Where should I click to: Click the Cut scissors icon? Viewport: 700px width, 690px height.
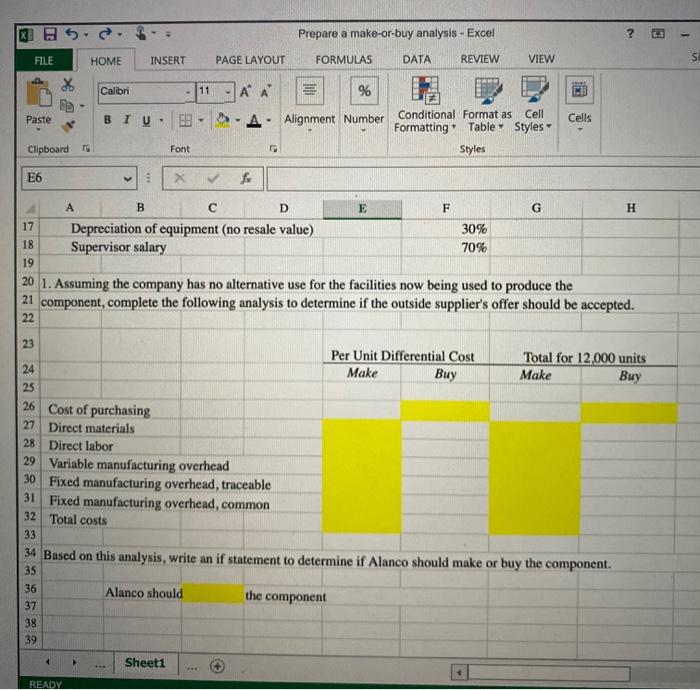click(68, 84)
